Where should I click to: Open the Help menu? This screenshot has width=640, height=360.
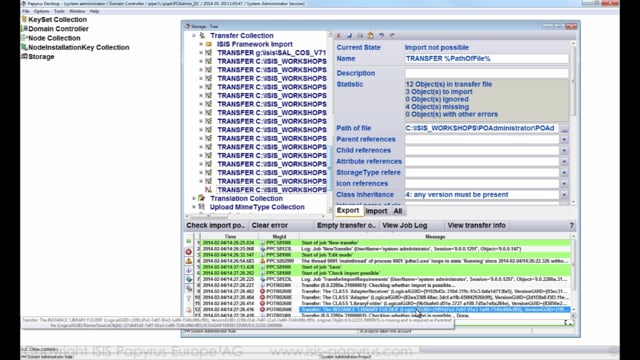pyautogui.click(x=94, y=11)
